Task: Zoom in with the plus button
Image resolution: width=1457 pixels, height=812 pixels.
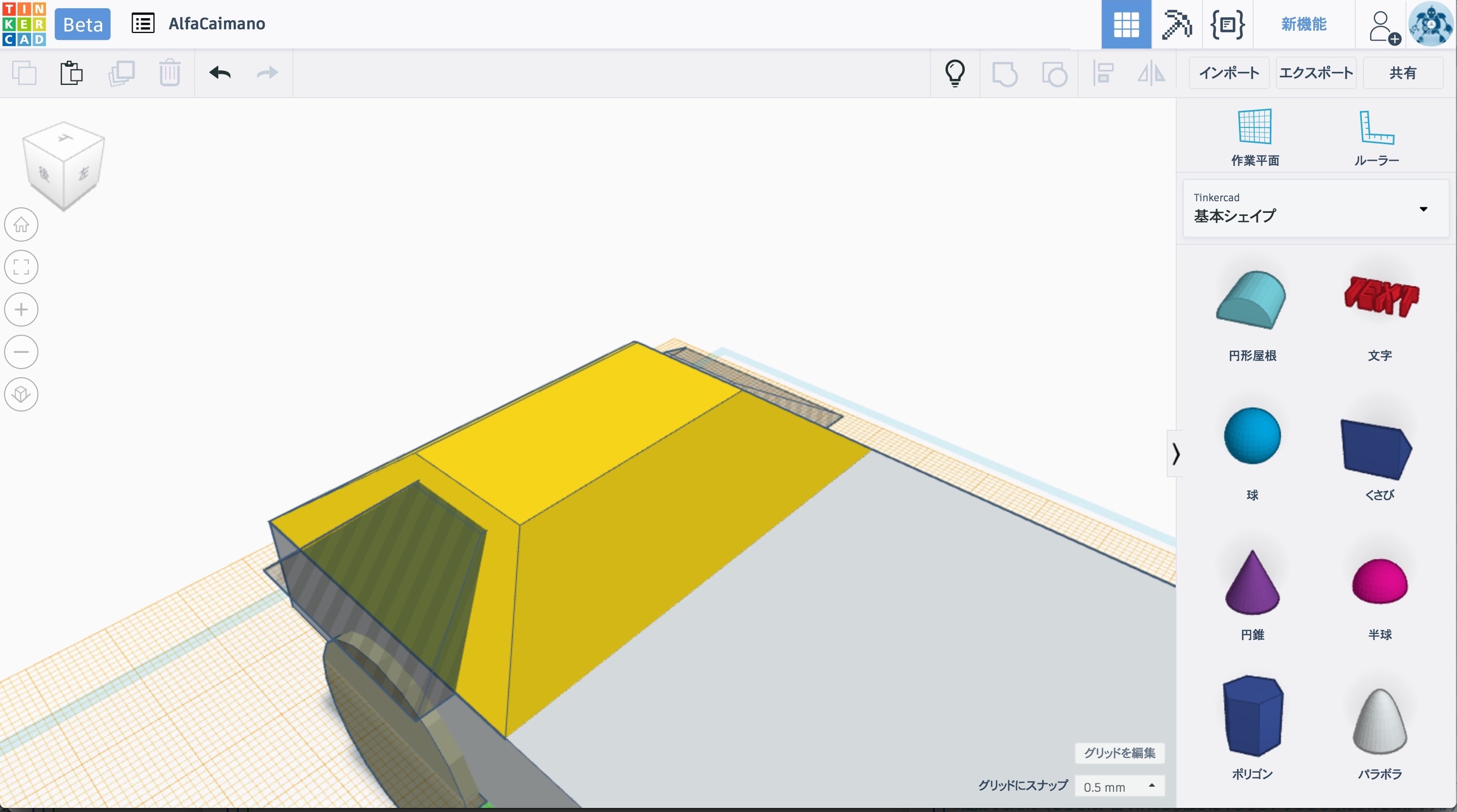Action: (x=21, y=309)
